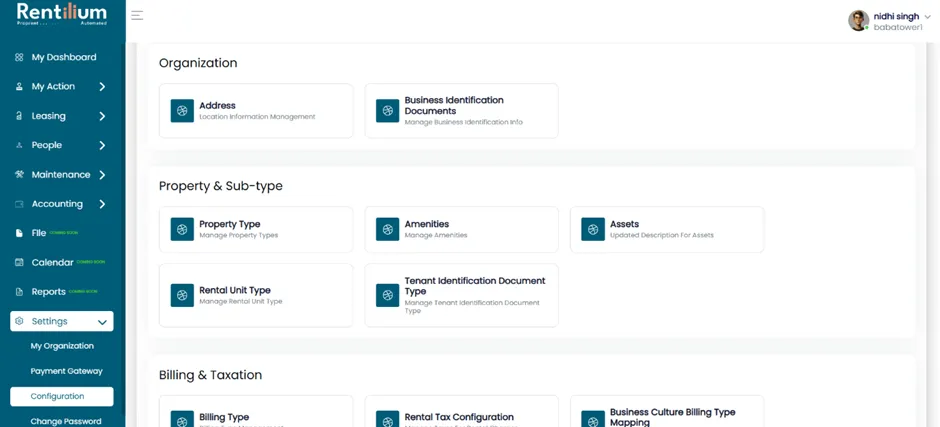Open My Dashboard from the sidebar
The image size is (940, 427).
pos(62,58)
